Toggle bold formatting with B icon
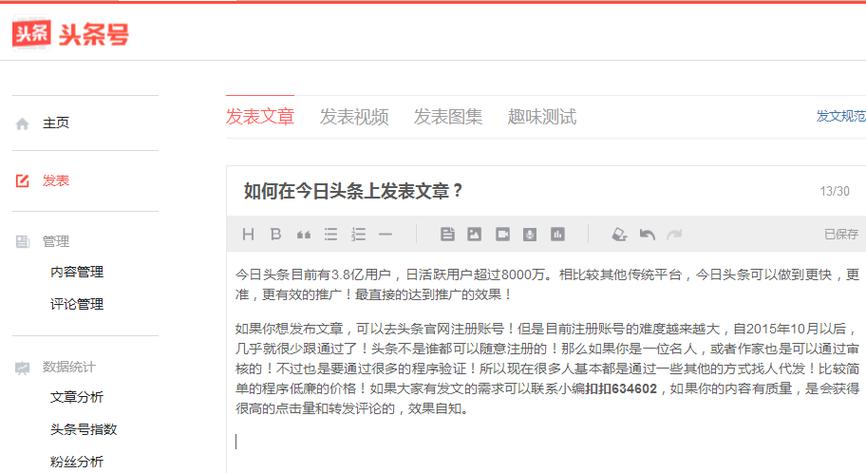The width and height of the screenshot is (866, 473). [276, 234]
